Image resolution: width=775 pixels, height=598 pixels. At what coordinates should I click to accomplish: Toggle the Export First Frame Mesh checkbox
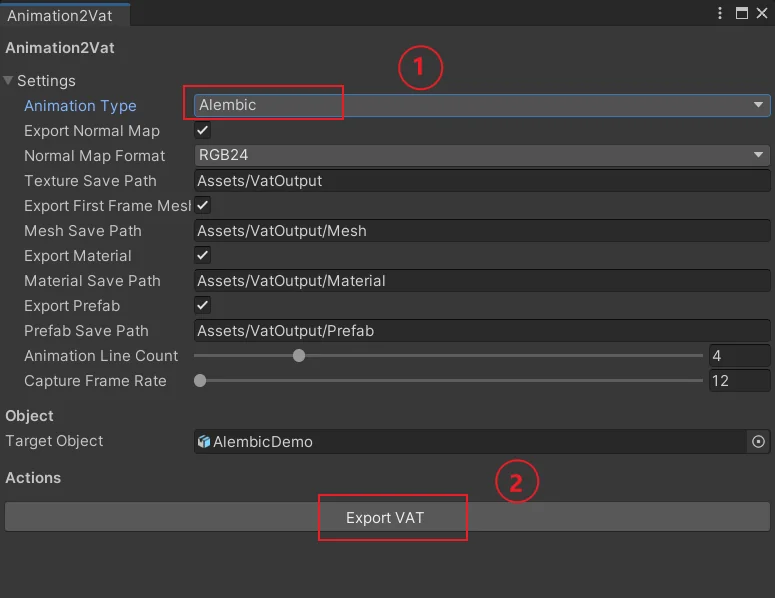(202, 205)
